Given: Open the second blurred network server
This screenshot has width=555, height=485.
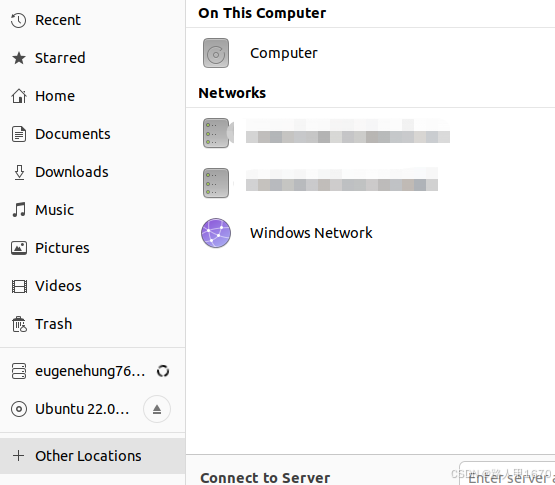Looking at the screenshot, I should tap(370, 183).
